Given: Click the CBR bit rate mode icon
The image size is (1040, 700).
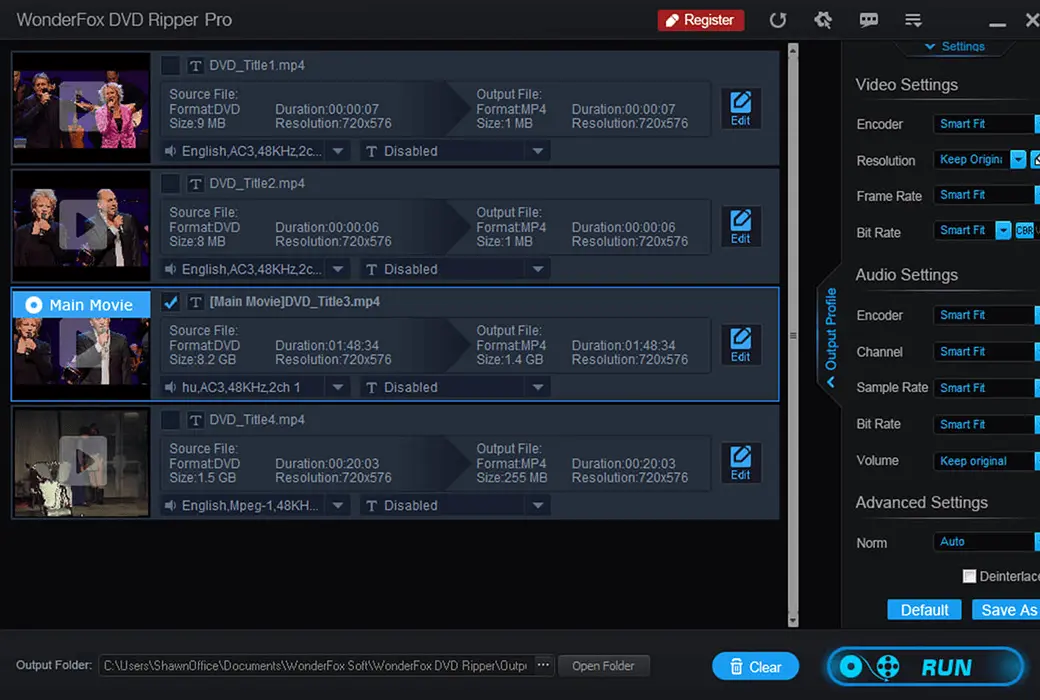Looking at the screenshot, I should tap(1024, 230).
